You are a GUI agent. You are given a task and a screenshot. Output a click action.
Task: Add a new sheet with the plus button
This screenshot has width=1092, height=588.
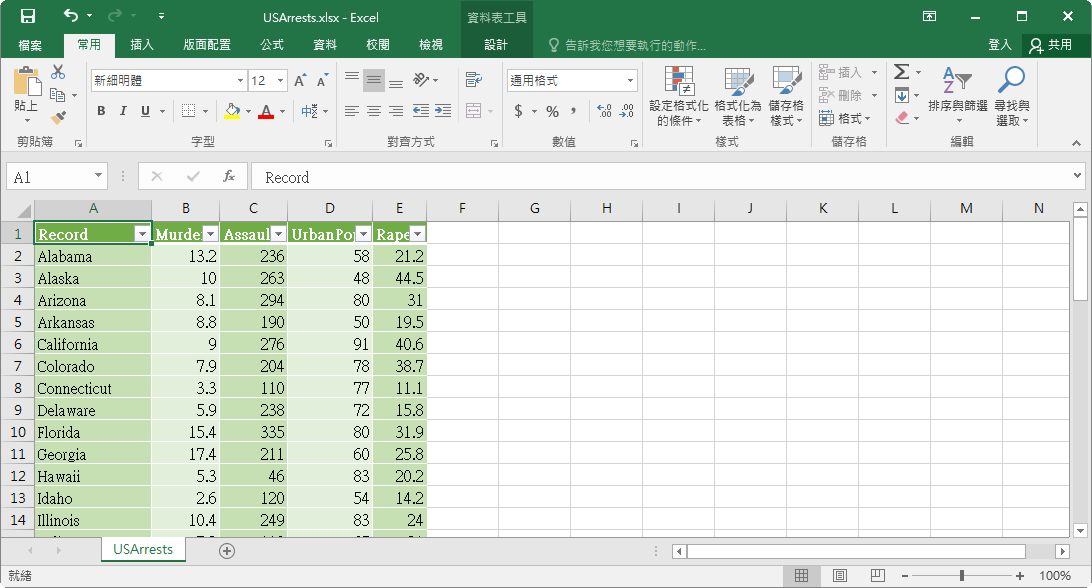tap(226, 550)
